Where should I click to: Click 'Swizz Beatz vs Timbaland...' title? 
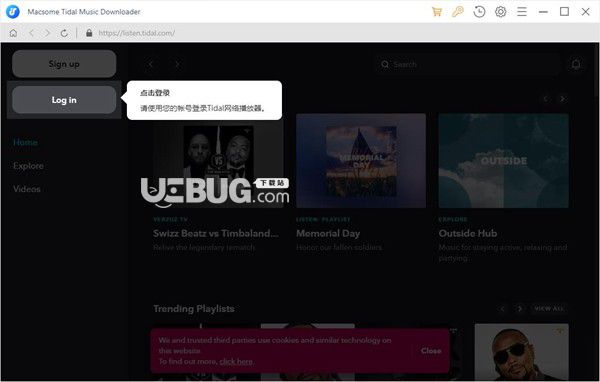[x=216, y=233]
